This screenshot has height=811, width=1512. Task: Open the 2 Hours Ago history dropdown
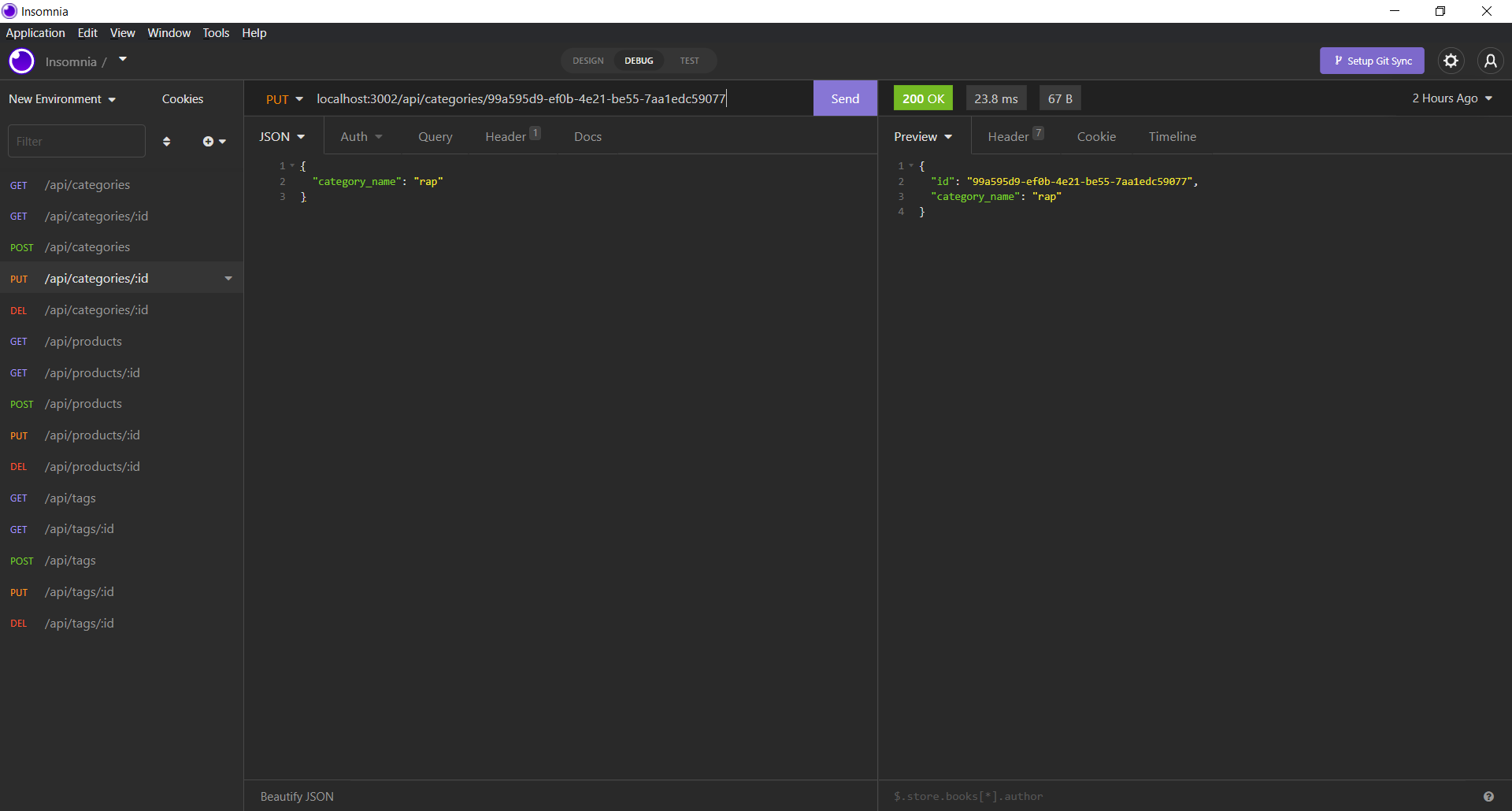click(x=1451, y=98)
